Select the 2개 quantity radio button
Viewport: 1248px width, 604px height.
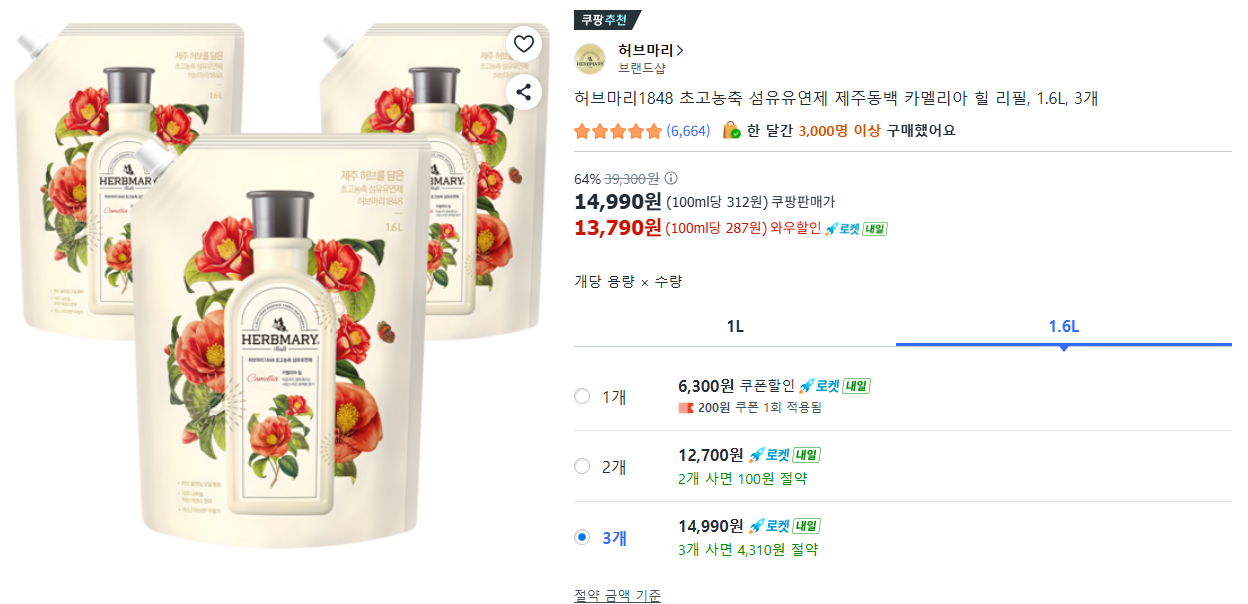click(x=582, y=466)
